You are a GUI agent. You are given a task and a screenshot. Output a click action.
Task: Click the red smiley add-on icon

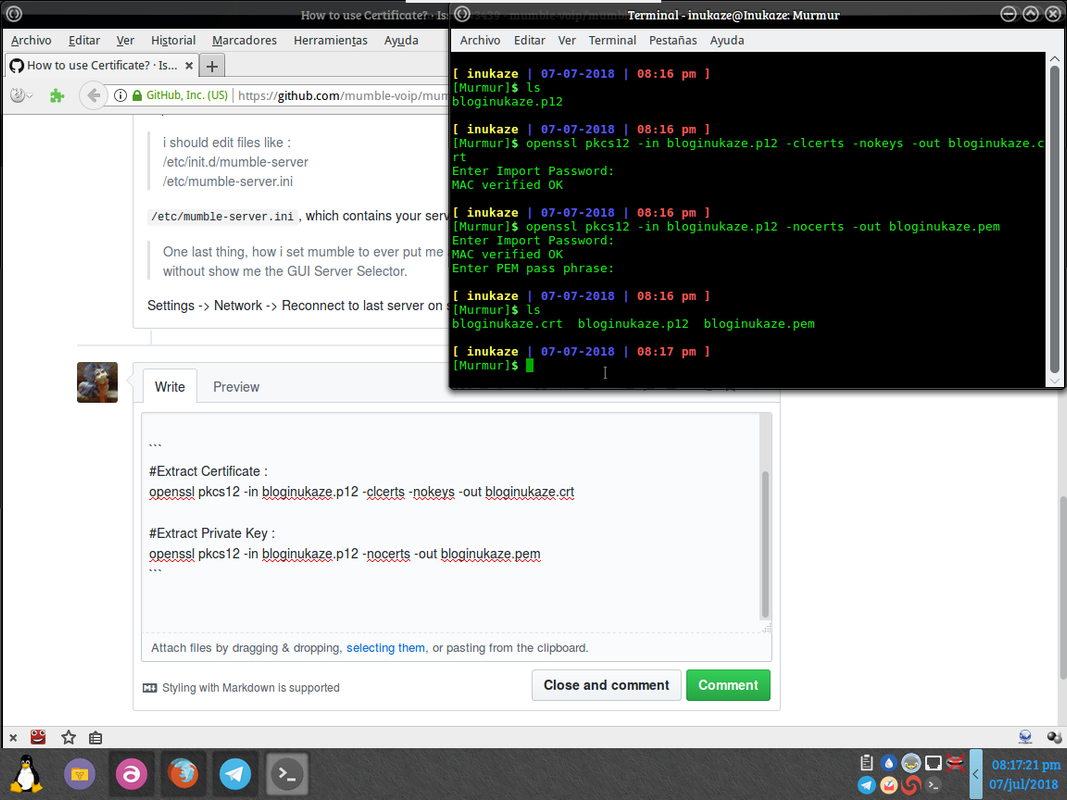coord(38,737)
